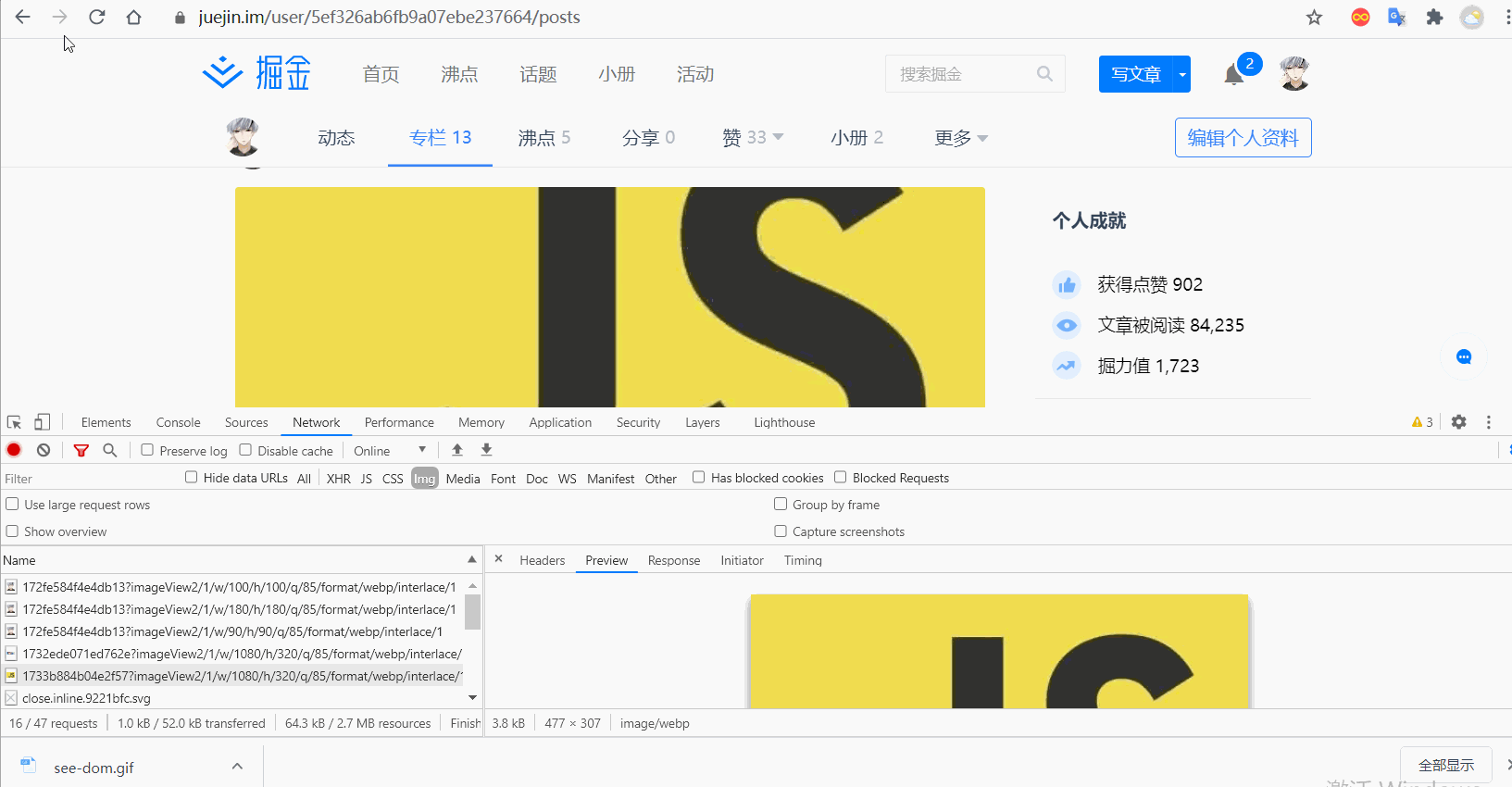Viewport: 1512px width, 787px height.
Task: Sort requests via the Name column header
Action: tap(241, 560)
